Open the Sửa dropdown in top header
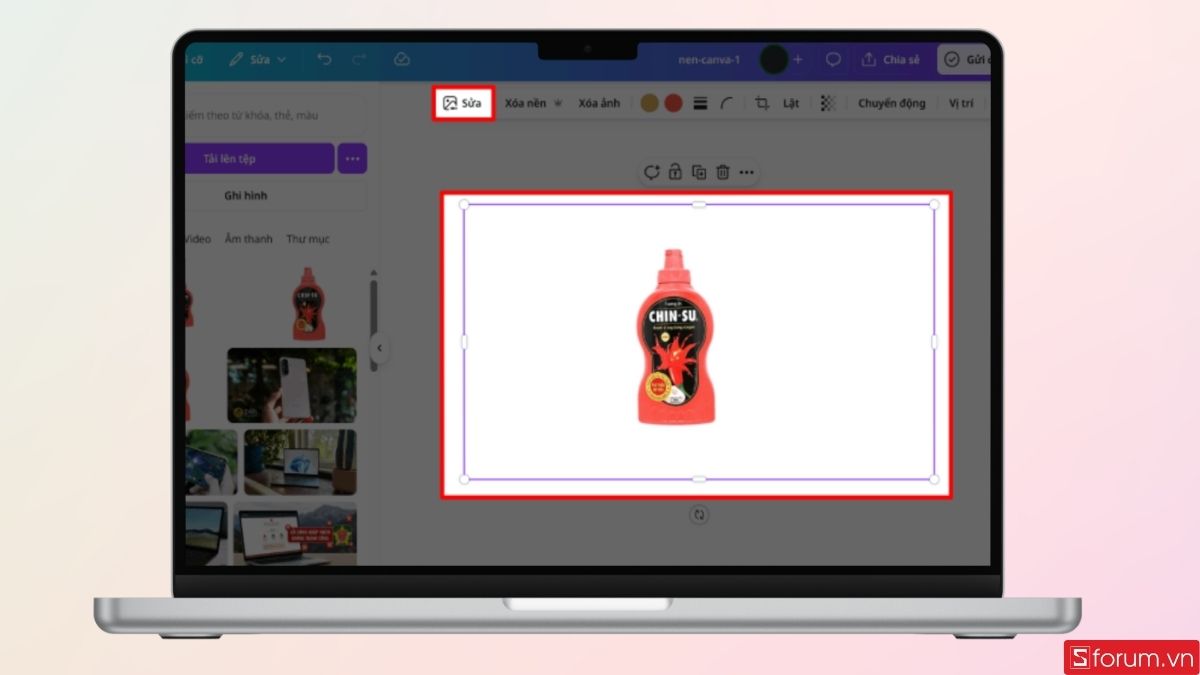 click(258, 60)
